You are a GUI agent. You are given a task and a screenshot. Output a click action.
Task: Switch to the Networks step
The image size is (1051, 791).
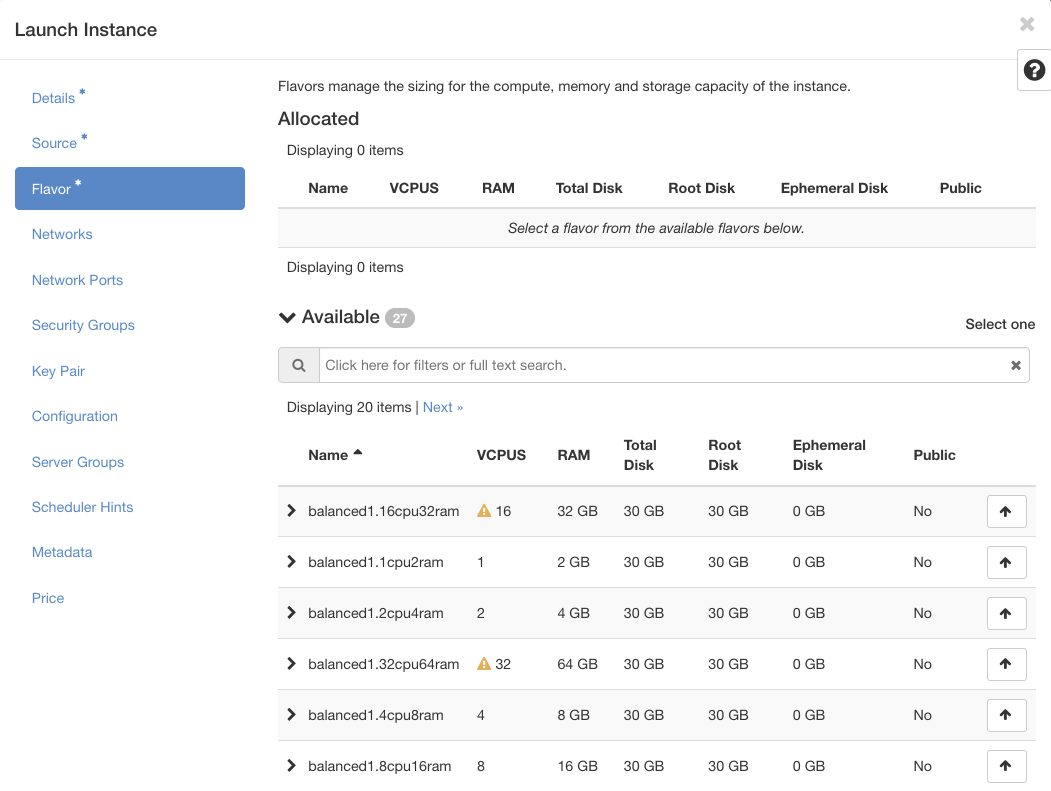pyautogui.click(x=62, y=234)
